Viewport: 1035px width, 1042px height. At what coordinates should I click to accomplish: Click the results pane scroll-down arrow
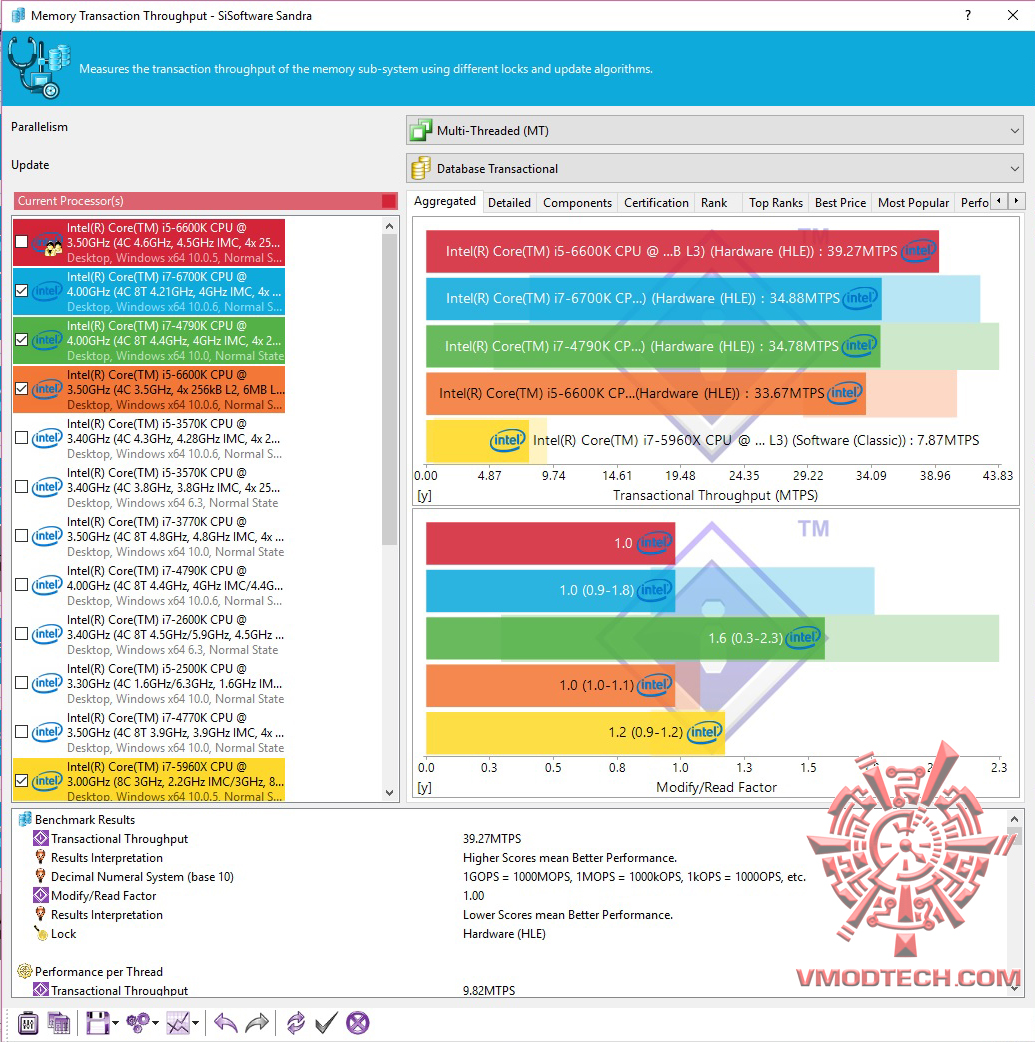tap(1014, 988)
